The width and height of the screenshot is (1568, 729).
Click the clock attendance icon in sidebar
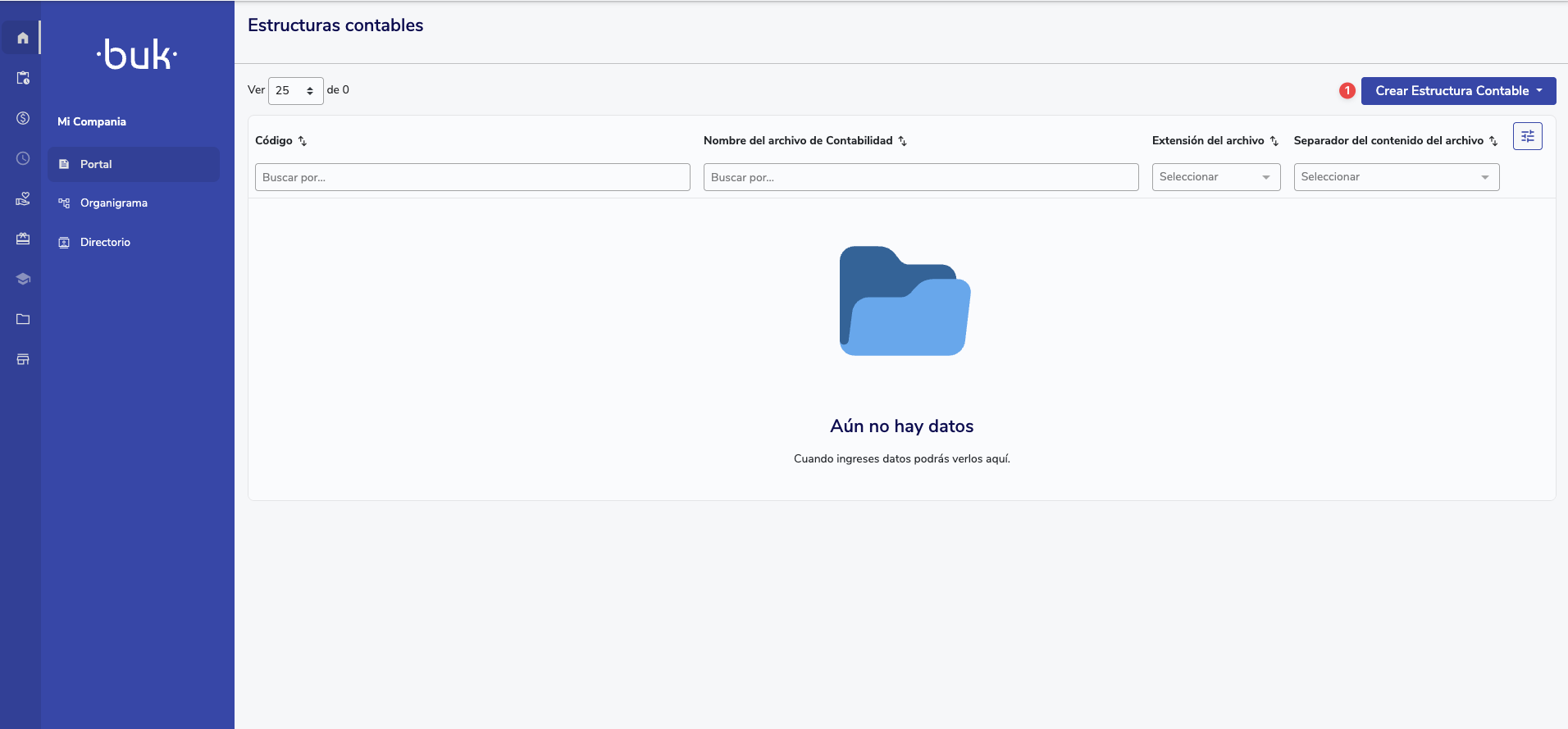[x=23, y=158]
